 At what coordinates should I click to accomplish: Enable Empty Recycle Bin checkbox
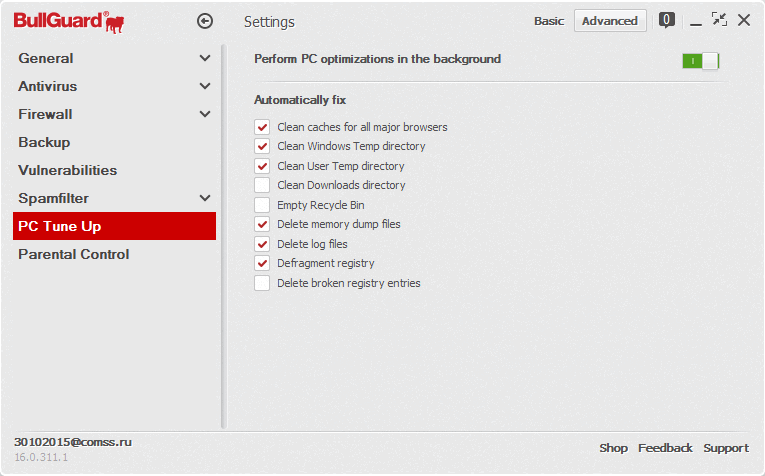(x=262, y=205)
